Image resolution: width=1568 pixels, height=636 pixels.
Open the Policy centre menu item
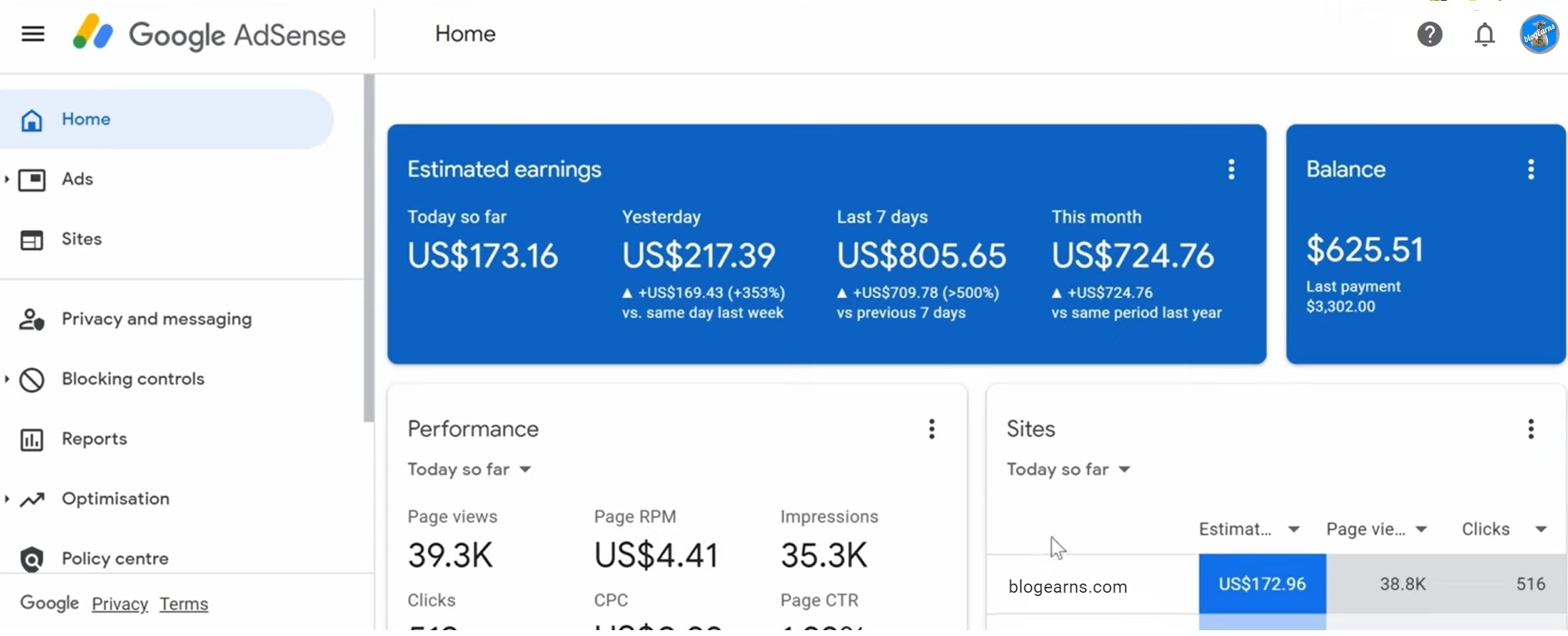pyautogui.click(x=115, y=559)
